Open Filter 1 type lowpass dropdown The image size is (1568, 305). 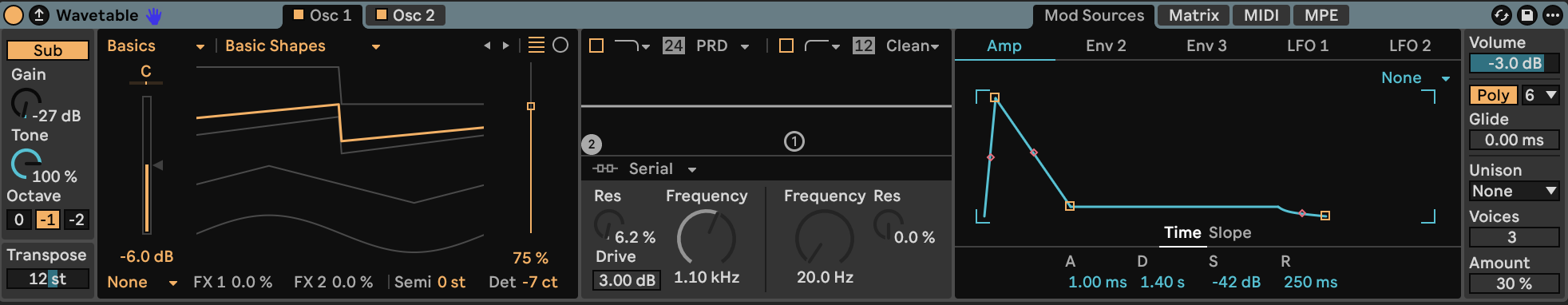coord(632,46)
